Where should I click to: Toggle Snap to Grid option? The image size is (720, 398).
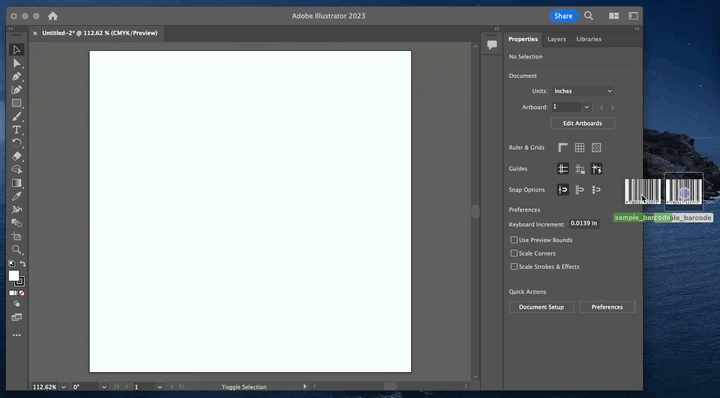pyautogui.click(x=596, y=190)
